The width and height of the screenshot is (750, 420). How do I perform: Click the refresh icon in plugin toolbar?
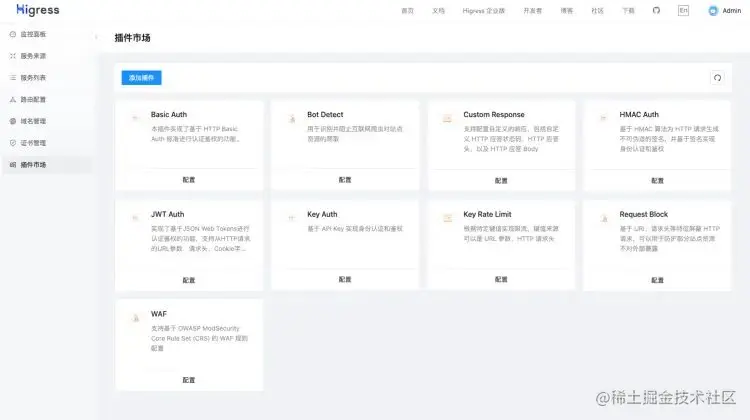tap(717, 78)
